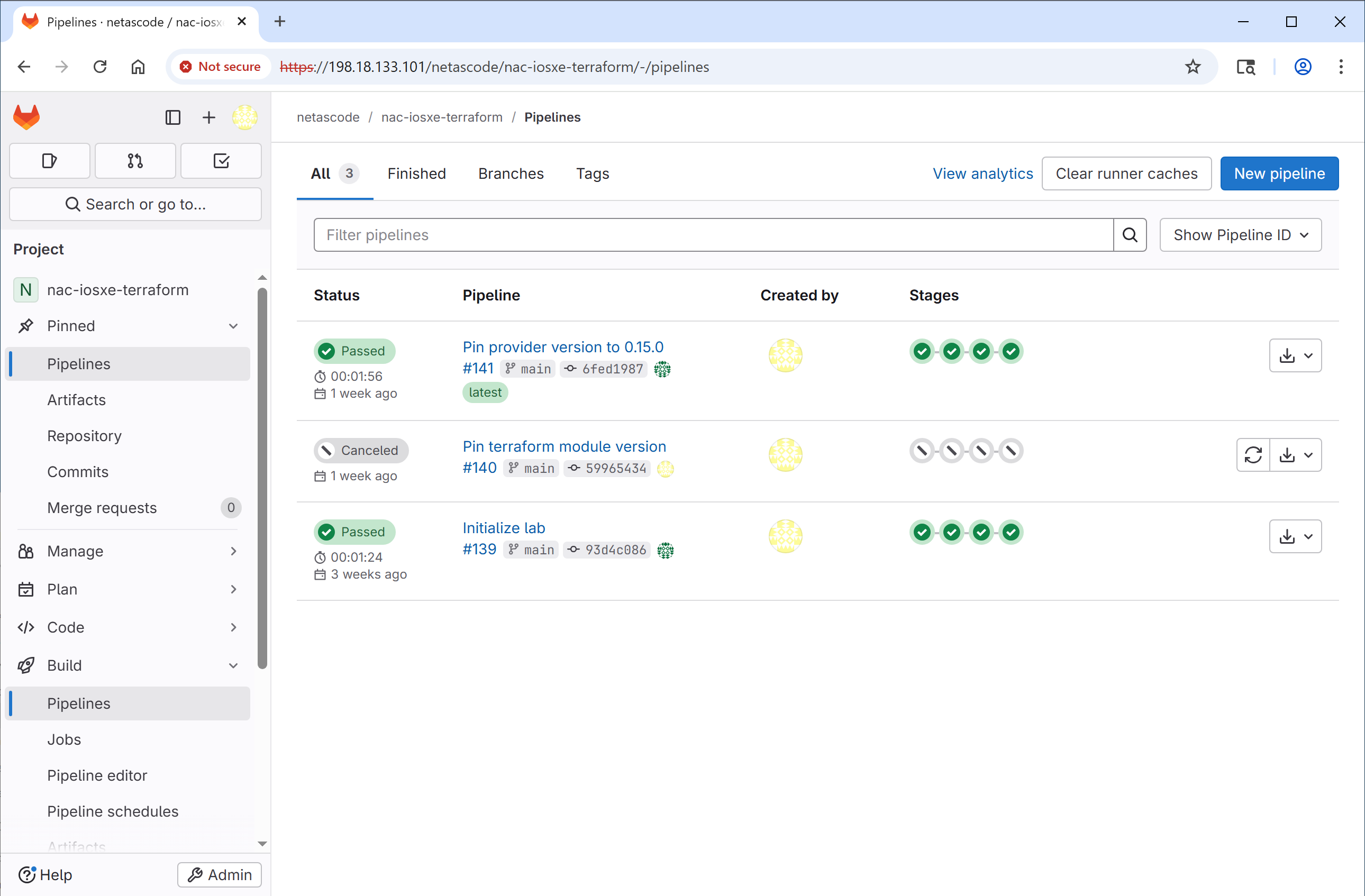Viewport: 1365px width, 896px height.
Task: Open the GitLab logo homepage
Action: pyautogui.click(x=26, y=117)
